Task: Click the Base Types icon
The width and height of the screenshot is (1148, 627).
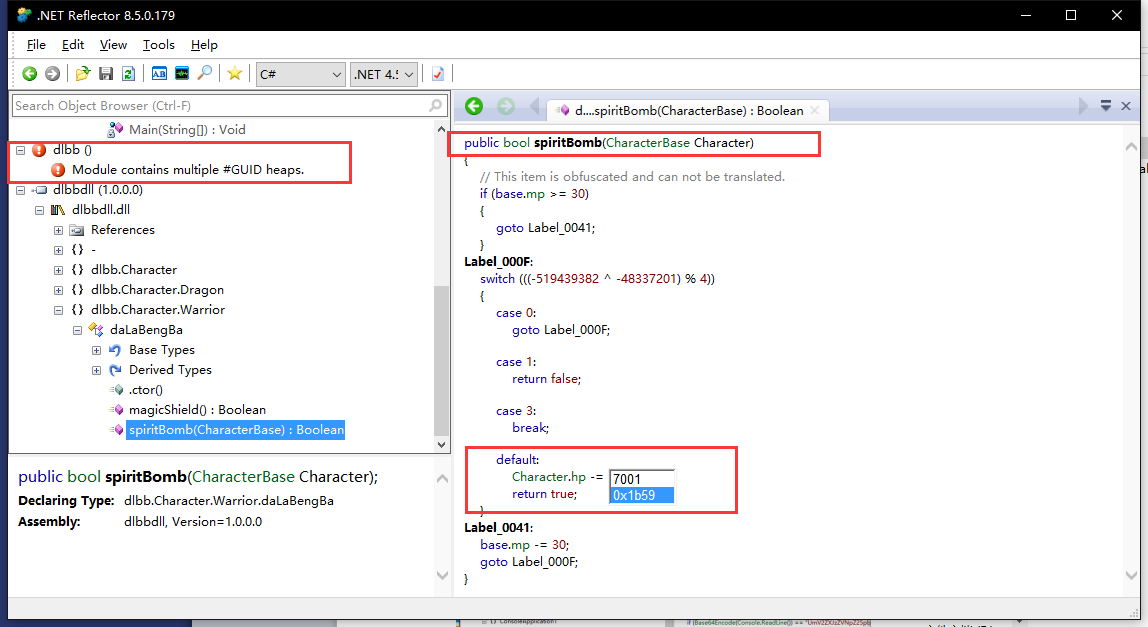Action: (x=115, y=350)
